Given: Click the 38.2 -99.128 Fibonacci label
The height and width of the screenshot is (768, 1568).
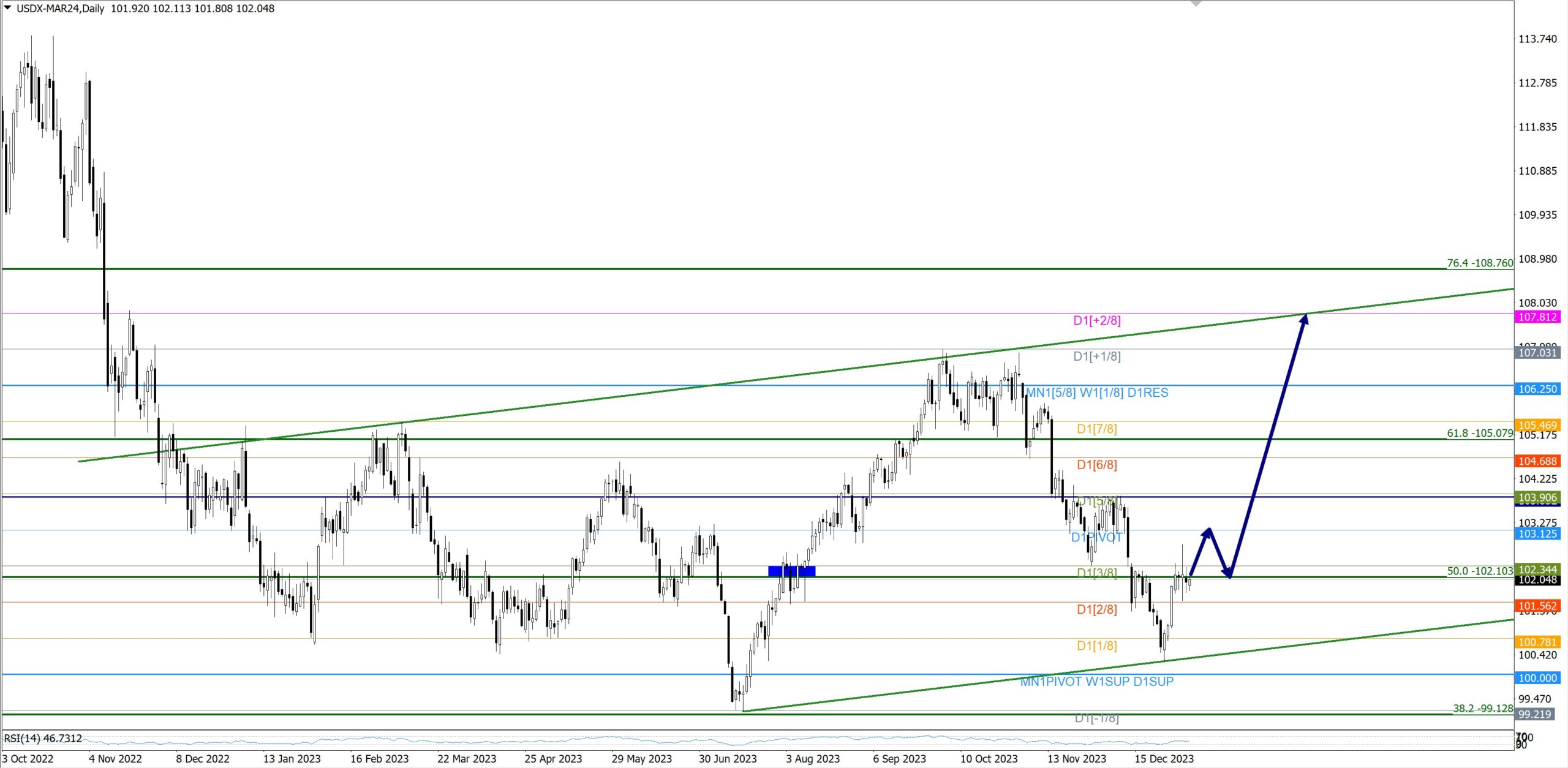Looking at the screenshot, I should 1482,708.
